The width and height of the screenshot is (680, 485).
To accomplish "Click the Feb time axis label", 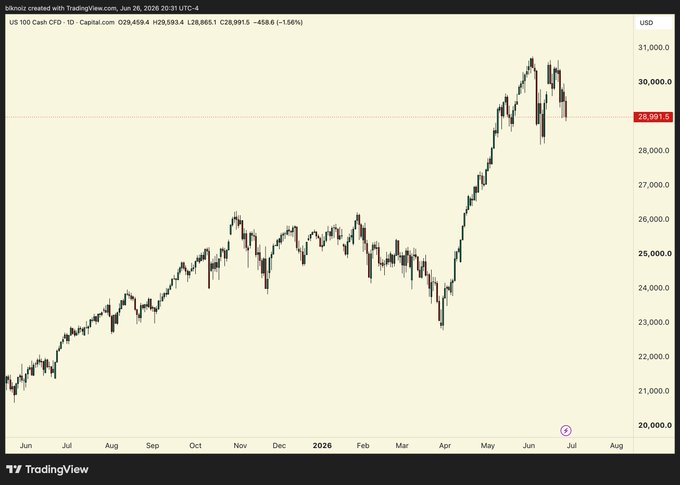I will (x=363, y=446).
